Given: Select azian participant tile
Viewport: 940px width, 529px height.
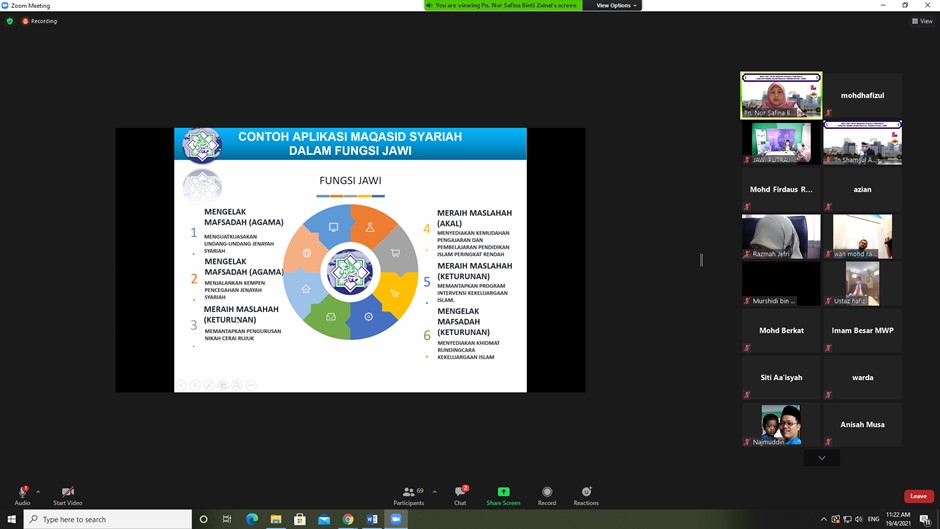Looking at the screenshot, I should (862, 190).
